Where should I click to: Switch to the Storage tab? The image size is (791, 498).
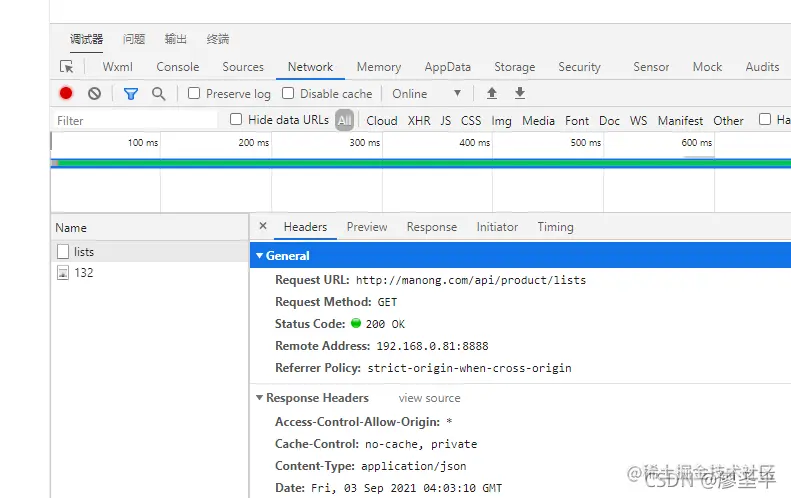(x=515, y=67)
